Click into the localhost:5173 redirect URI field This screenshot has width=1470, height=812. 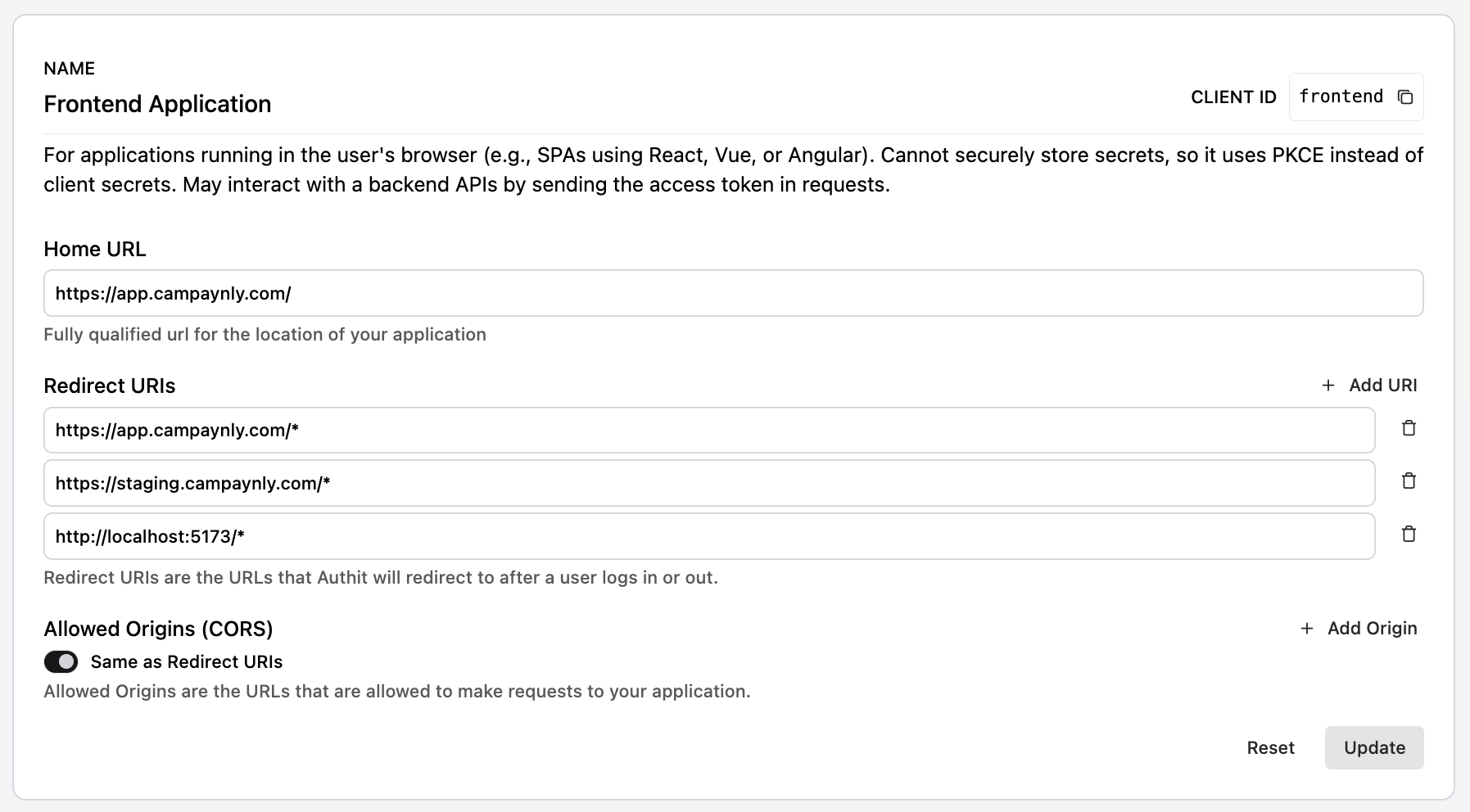[708, 537]
